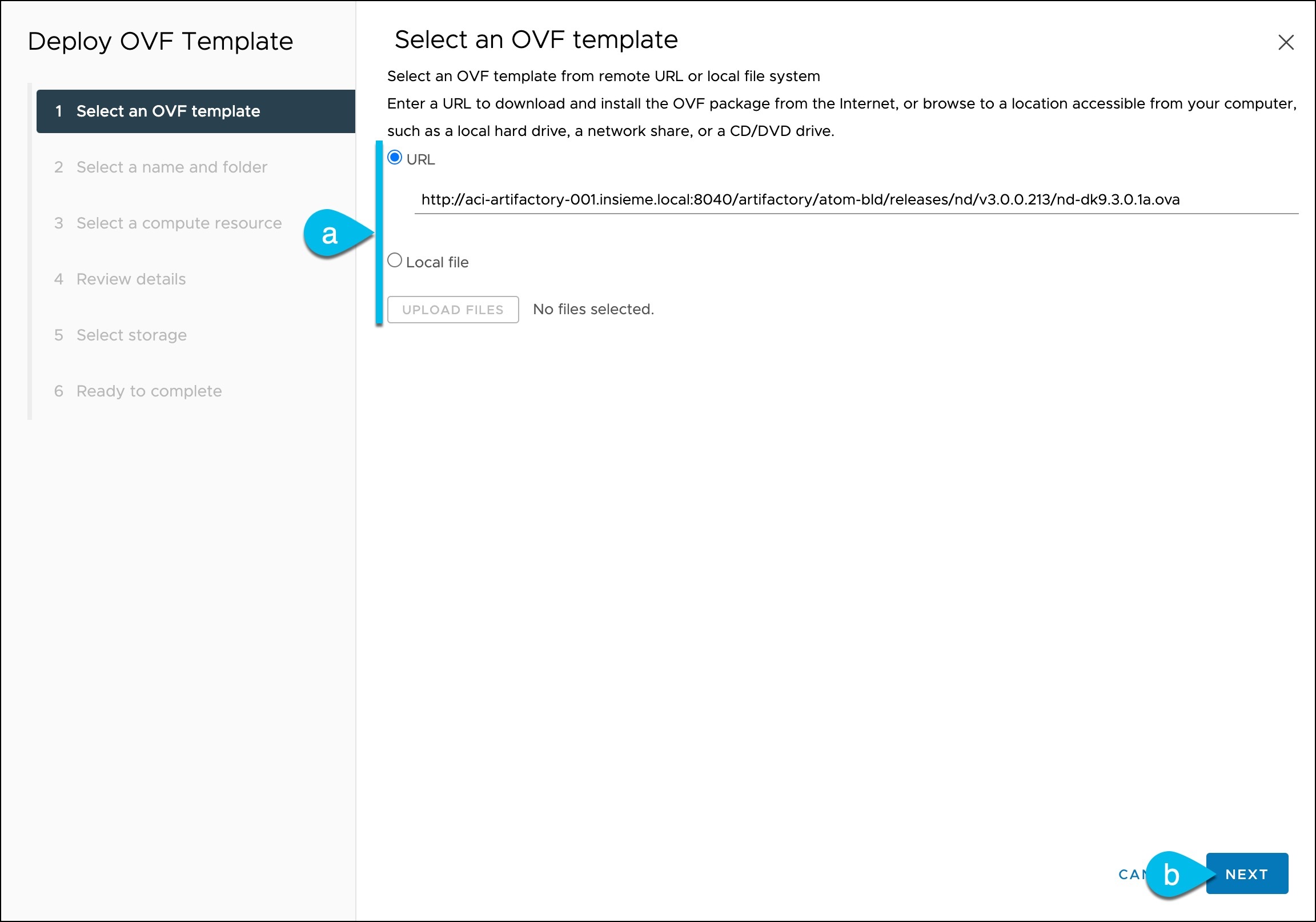Click the Deploy OVF Template title
The height and width of the screenshot is (922, 1316).
pos(161,41)
